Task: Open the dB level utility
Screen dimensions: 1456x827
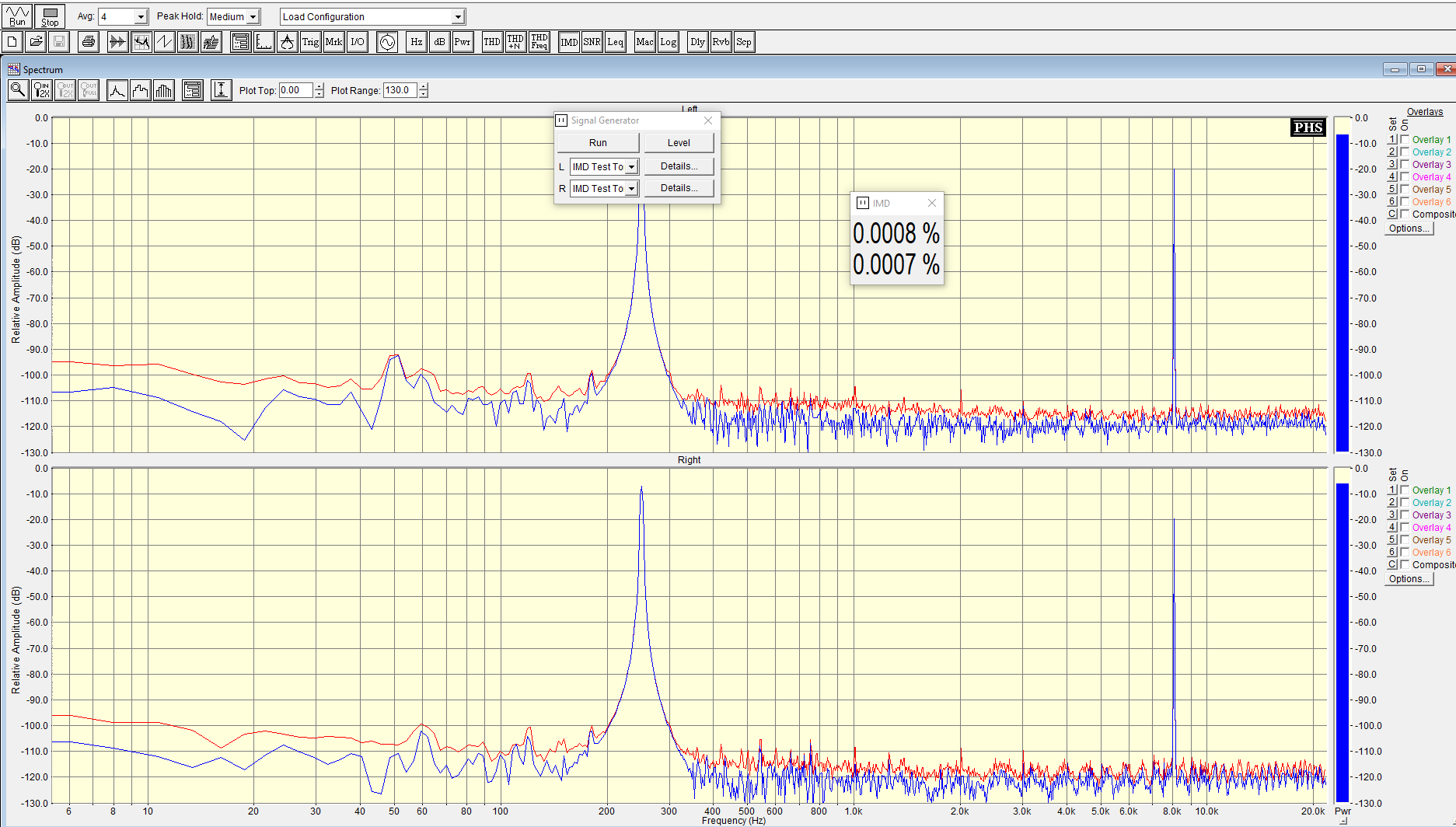Action: pos(439,42)
